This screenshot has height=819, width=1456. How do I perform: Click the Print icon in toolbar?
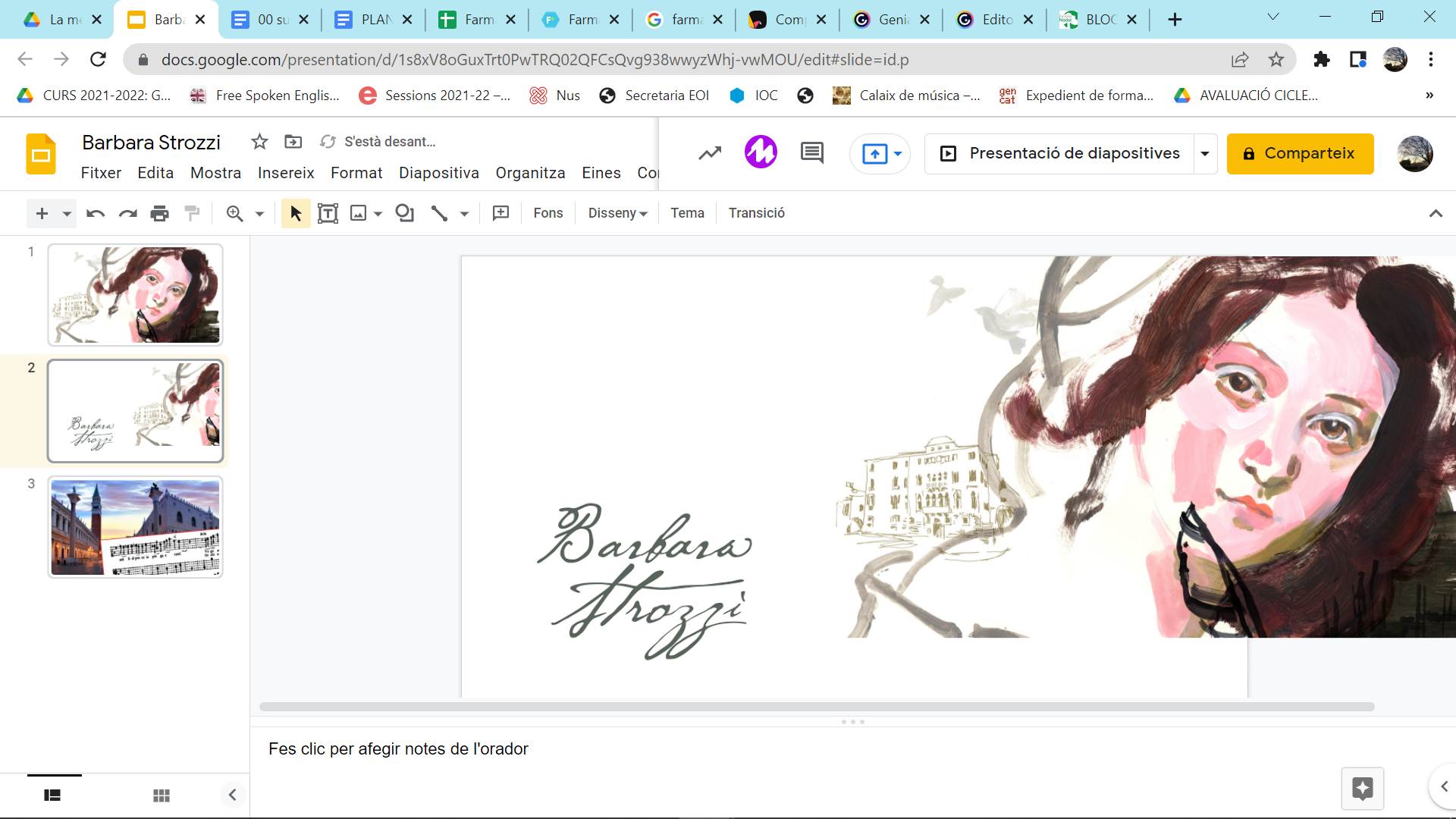tap(159, 214)
